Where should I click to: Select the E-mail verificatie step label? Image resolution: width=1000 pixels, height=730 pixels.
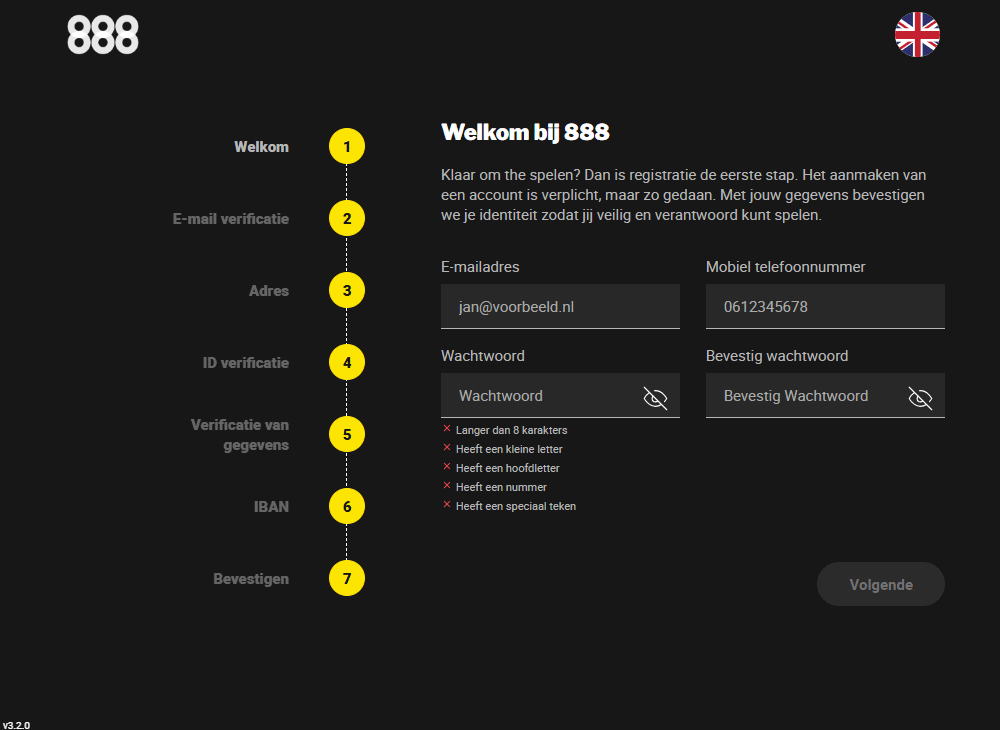click(231, 219)
